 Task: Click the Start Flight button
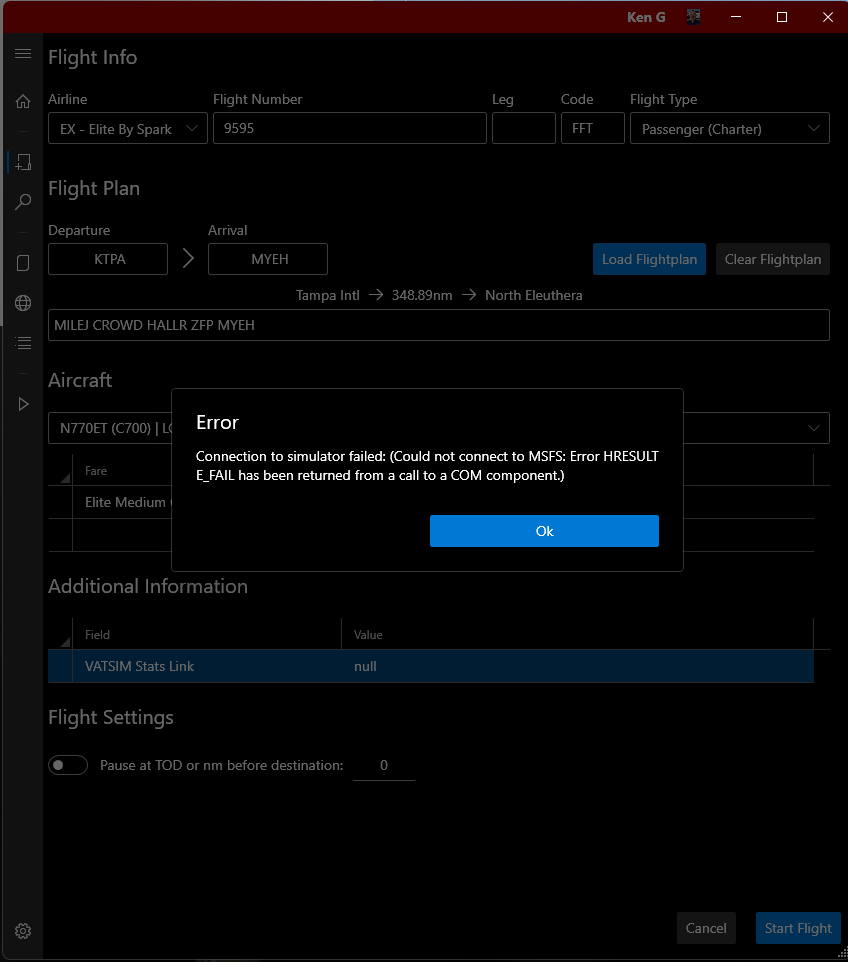[797, 928]
